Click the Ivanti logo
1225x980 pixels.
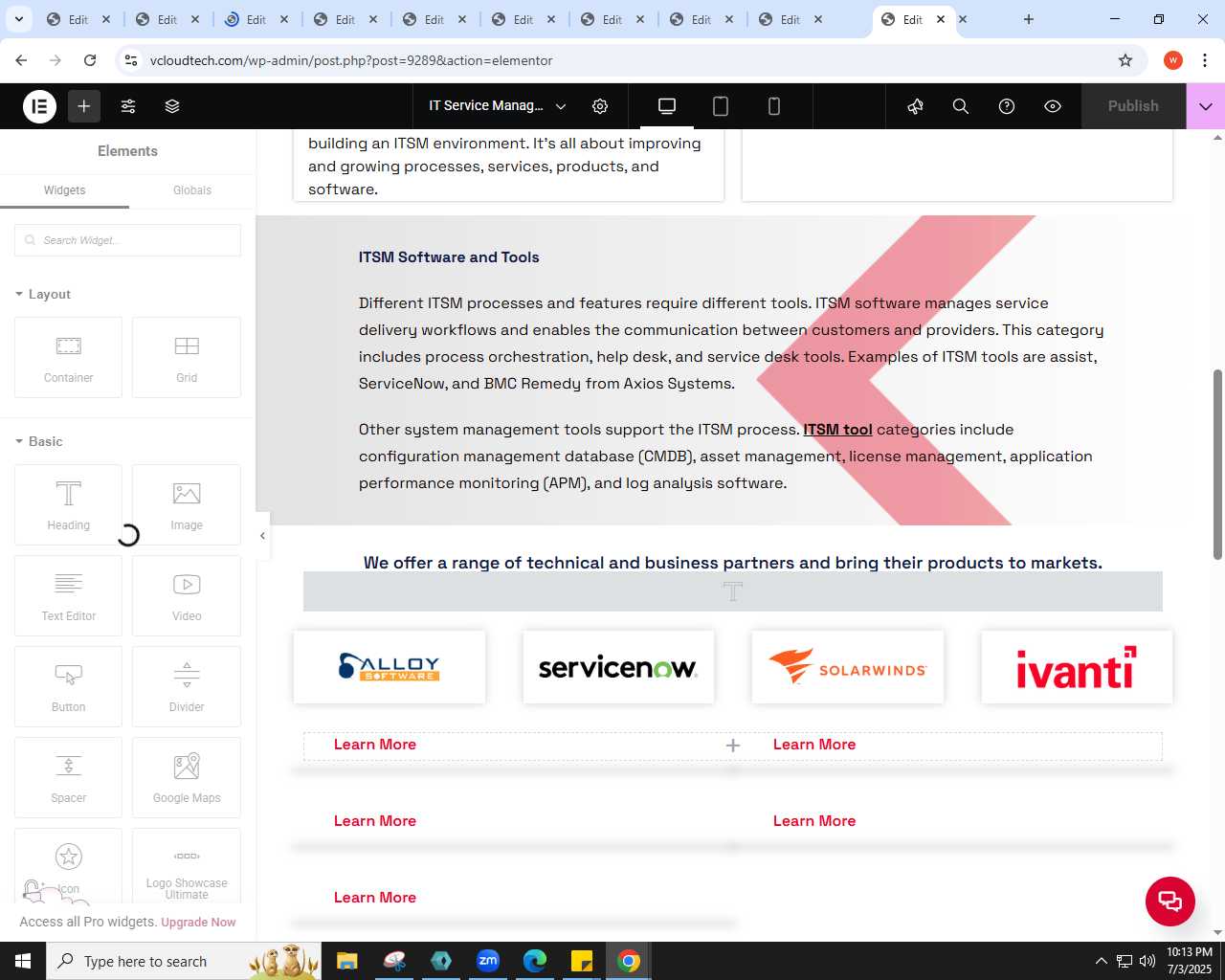pyautogui.click(x=1077, y=667)
